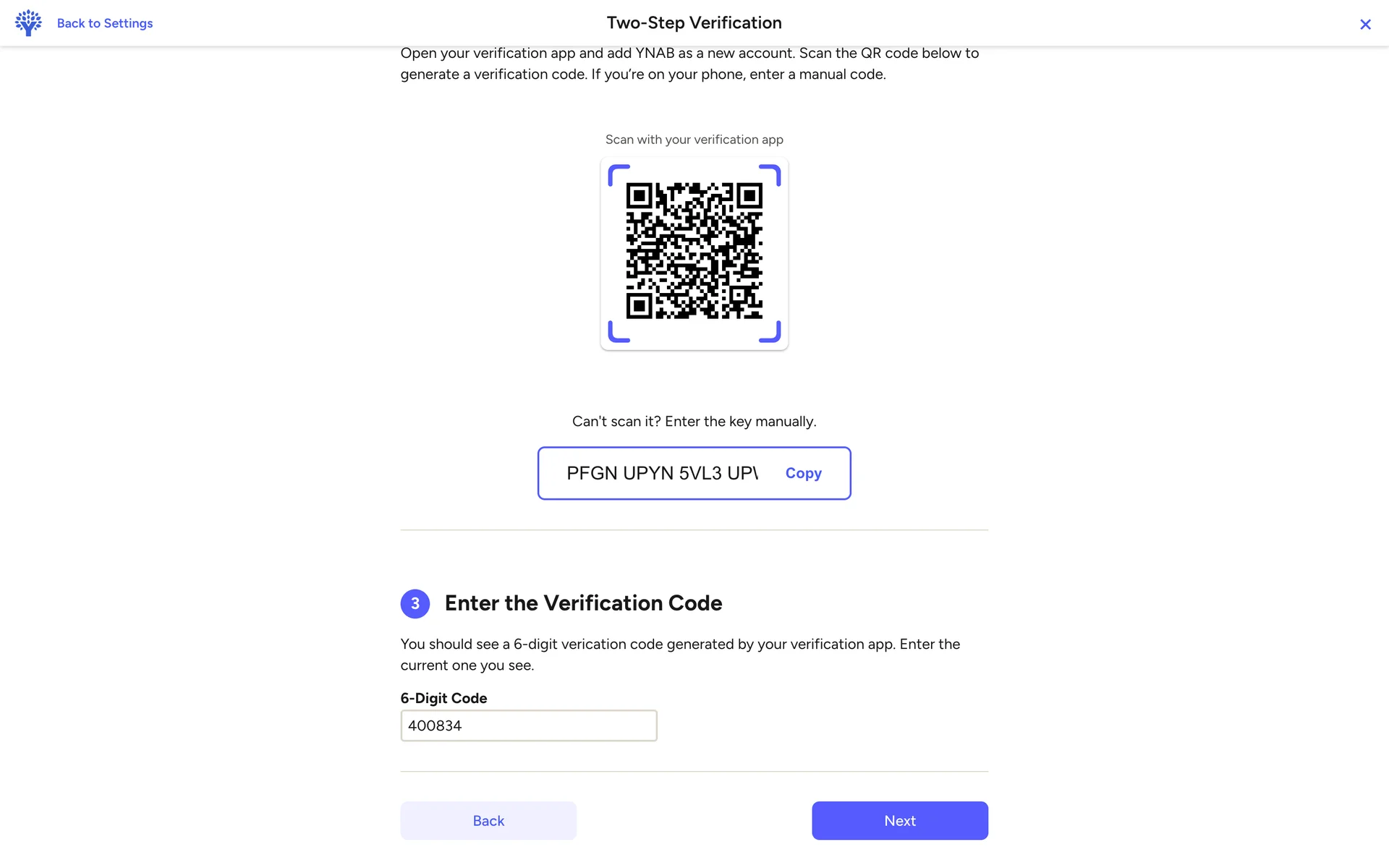Copy the manual setup key
The image size is (1389, 868).
(803, 473)
